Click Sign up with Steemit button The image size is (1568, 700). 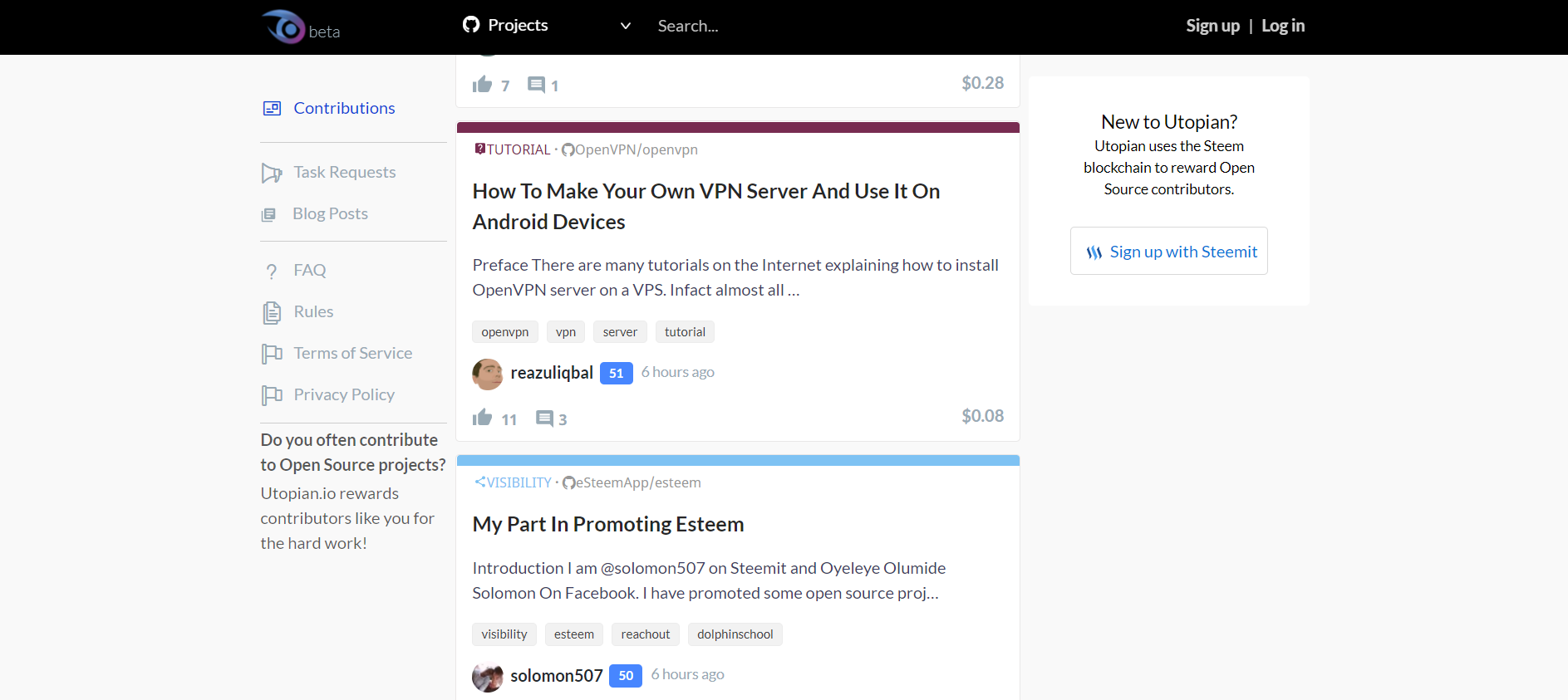click(x=1168, y=252)
